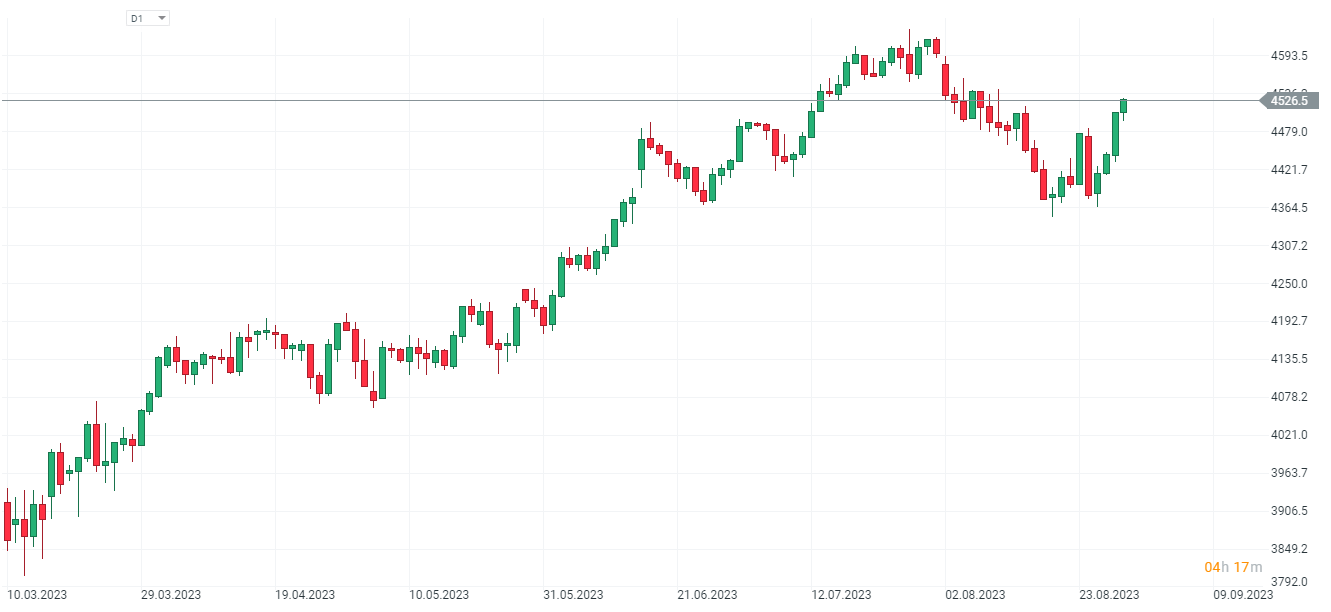Select the 4364.5 price level label
The height and width of the screenshot is (612, 1331).
point(1290,207)
